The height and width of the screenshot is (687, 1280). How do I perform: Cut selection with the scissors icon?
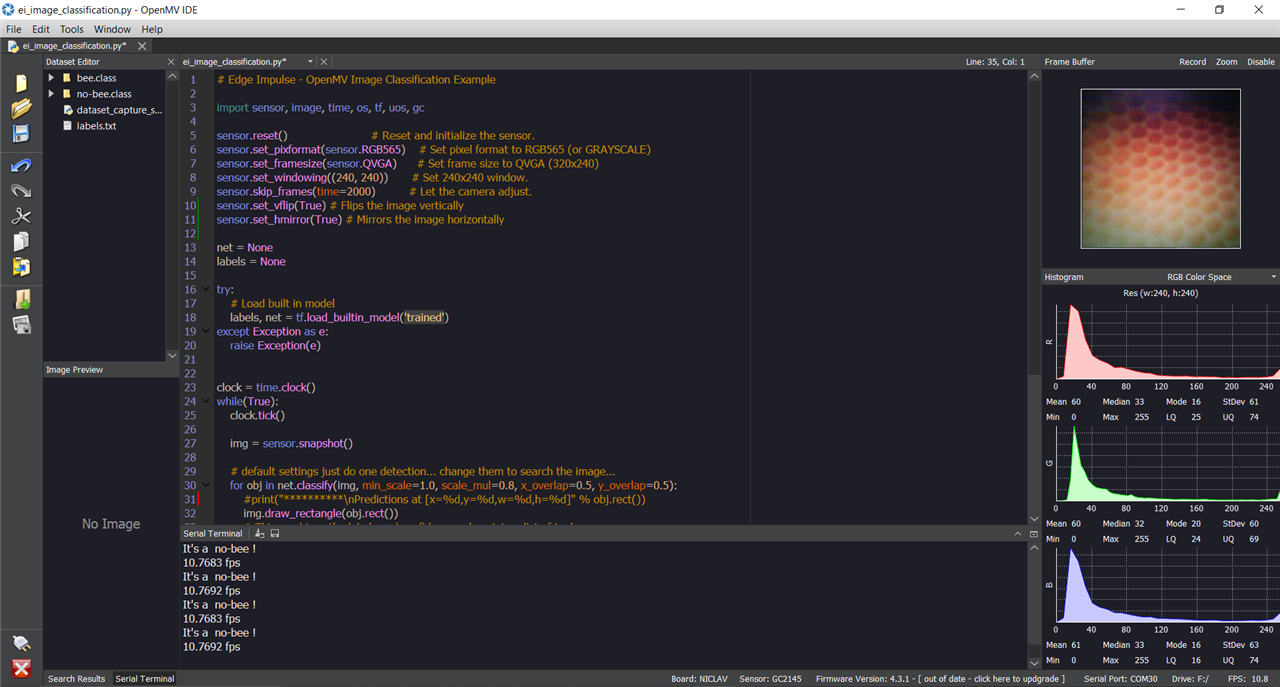[21, 216]
